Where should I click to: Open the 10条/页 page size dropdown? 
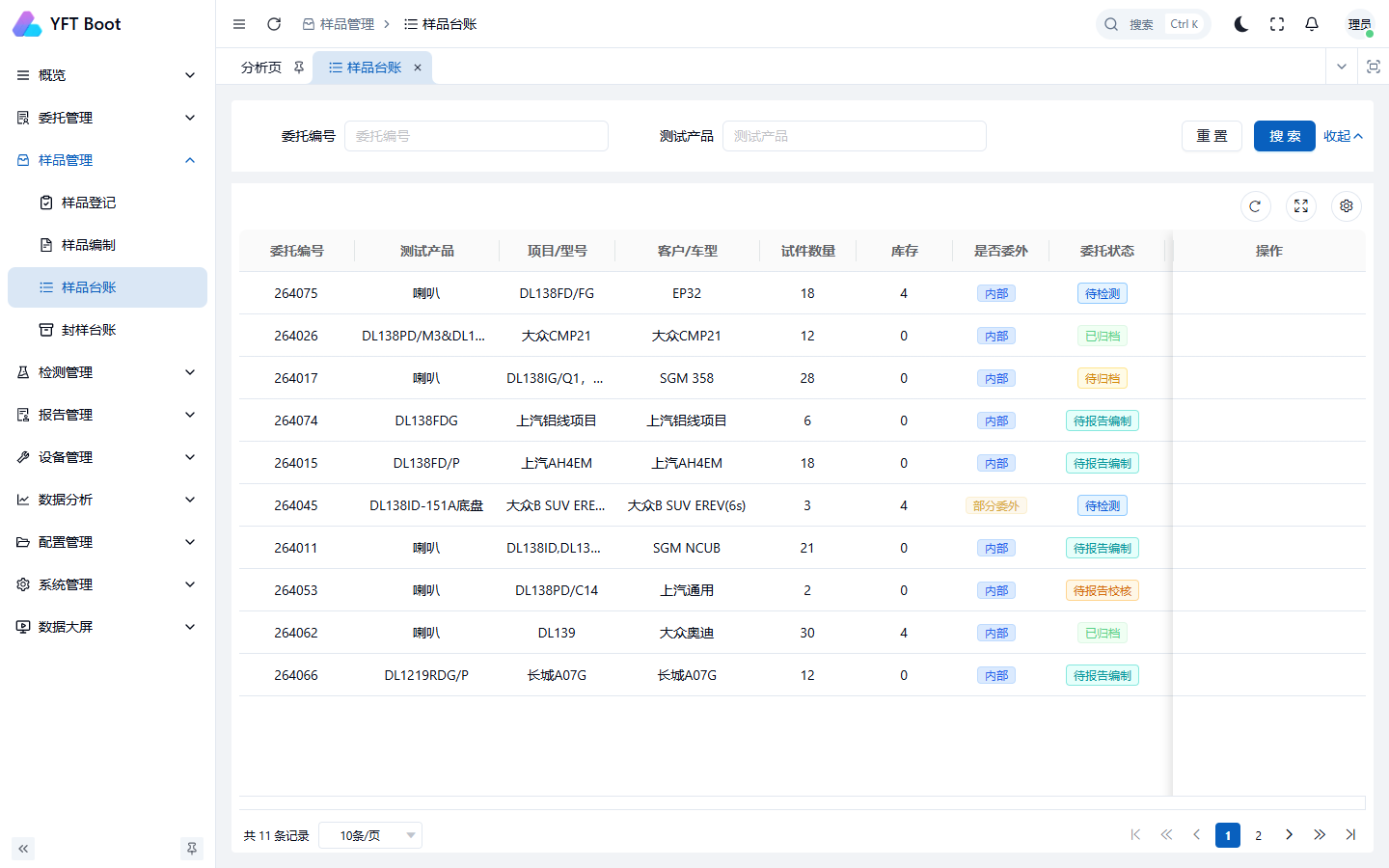tap(370, 835)
